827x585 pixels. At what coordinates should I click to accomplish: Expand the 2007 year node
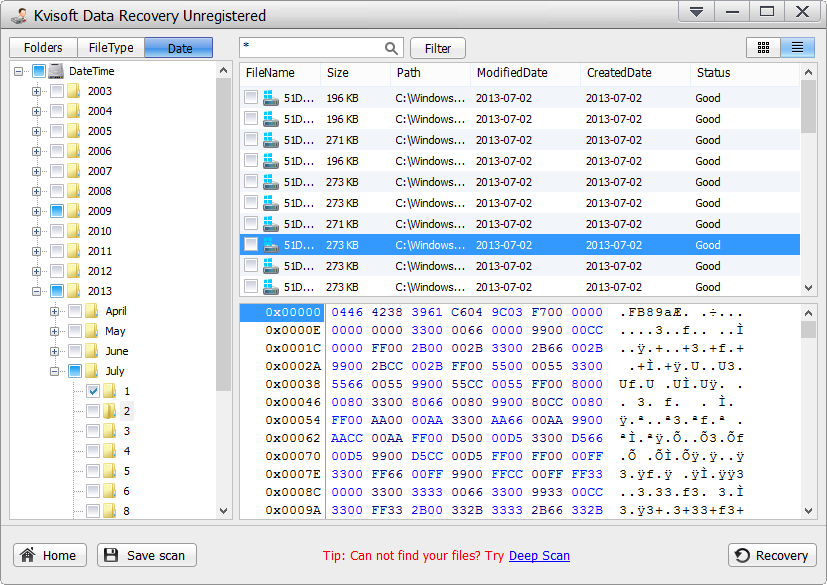36,171
